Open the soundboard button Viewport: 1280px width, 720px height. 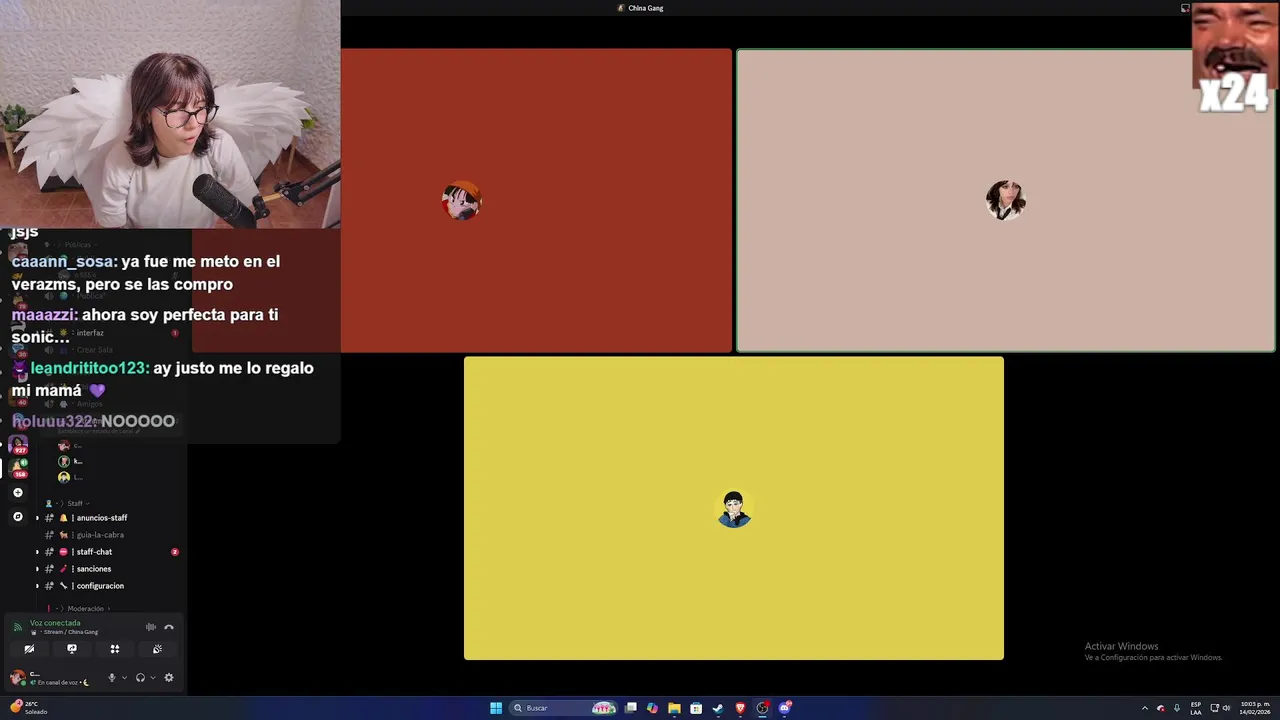[x=157, y=649]
